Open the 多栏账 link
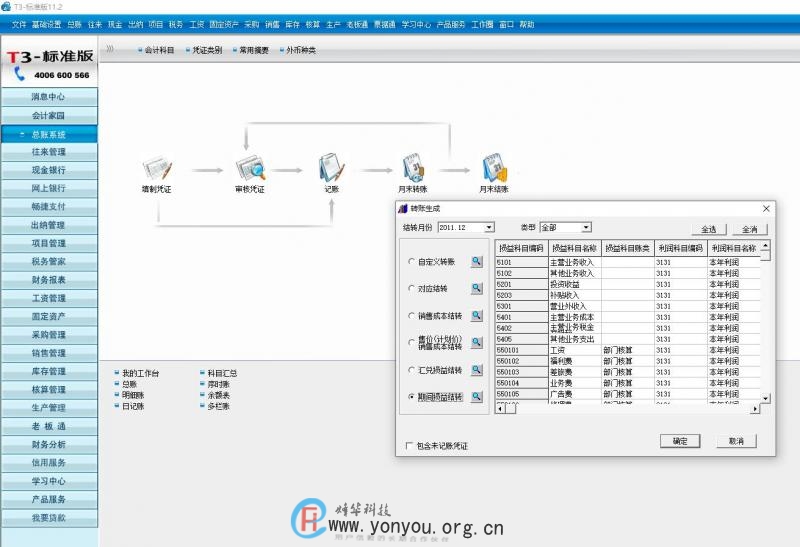Screen dimensions: 800x547 point(218,406)
